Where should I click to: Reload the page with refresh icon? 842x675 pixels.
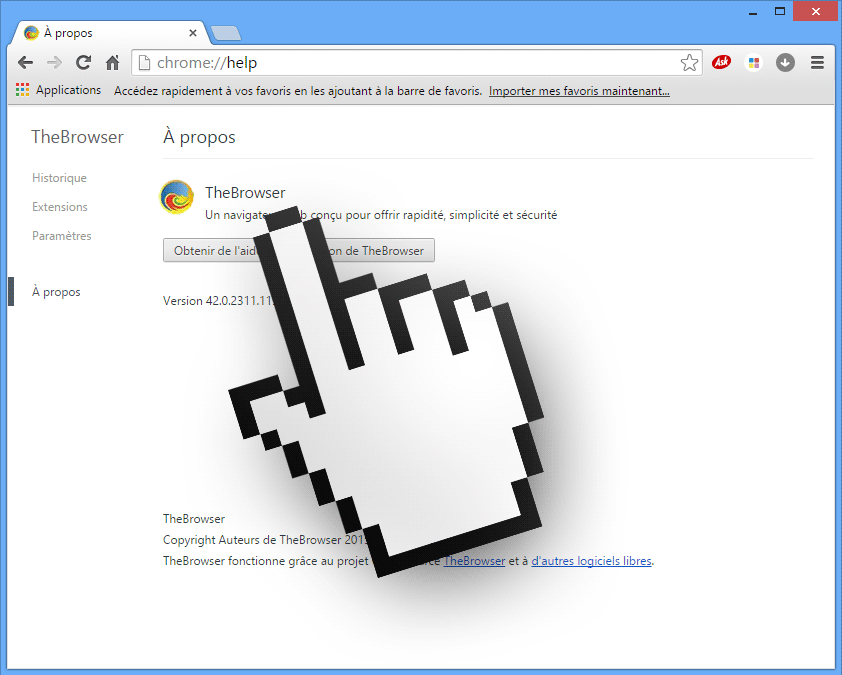pos(83,63)
